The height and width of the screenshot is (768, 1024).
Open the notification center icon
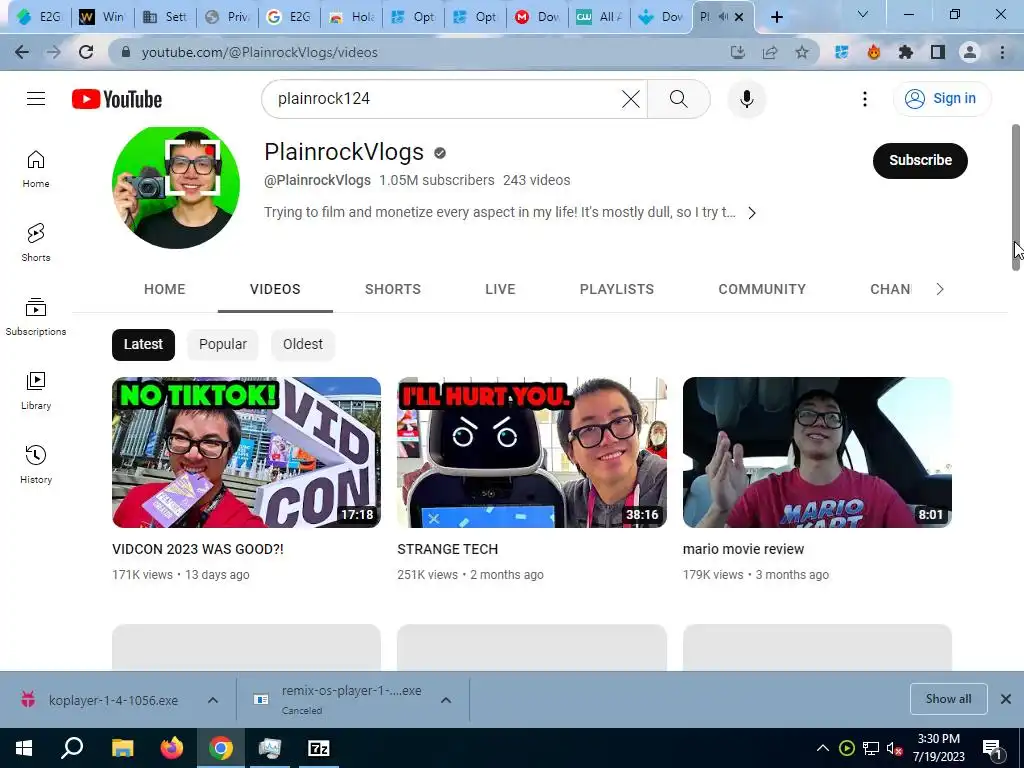[x=992, y=748]
